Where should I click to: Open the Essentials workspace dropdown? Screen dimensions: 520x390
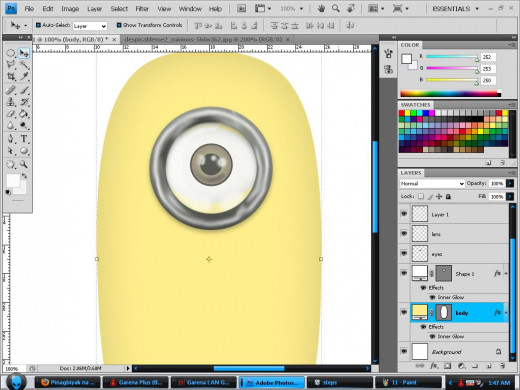point(455,9)
